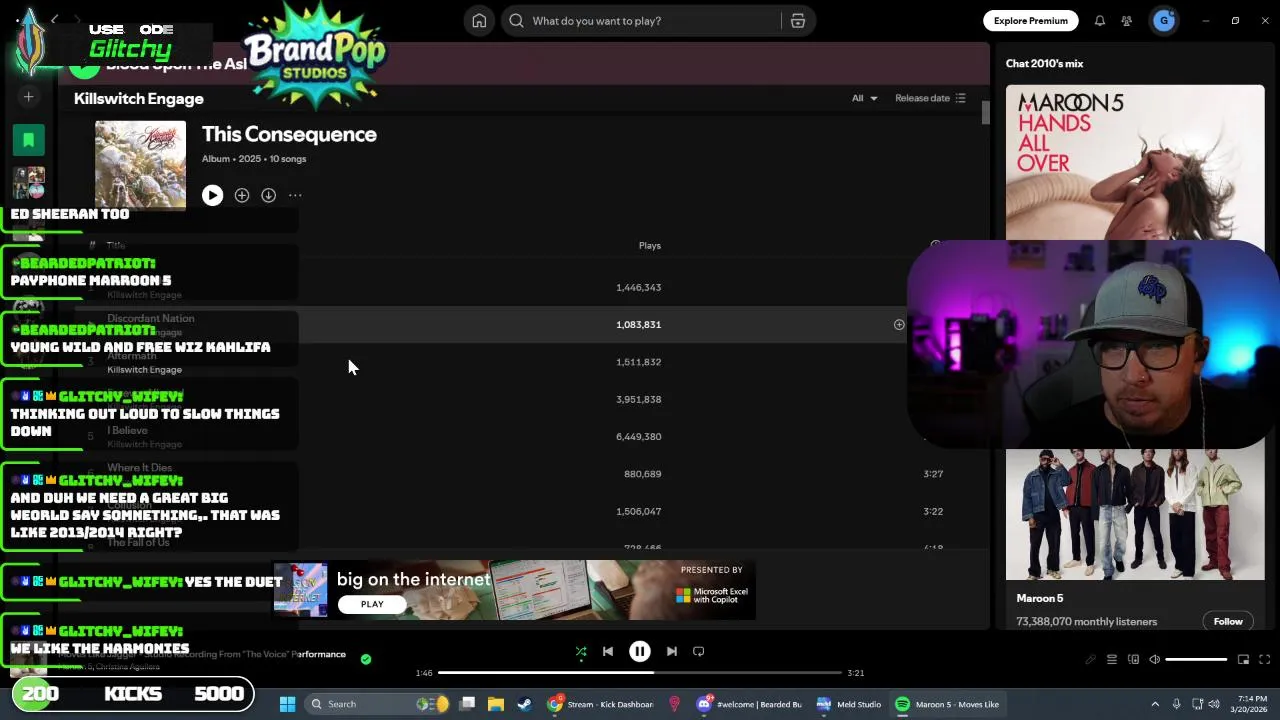Open This Consequence album cover

[140, 165]
